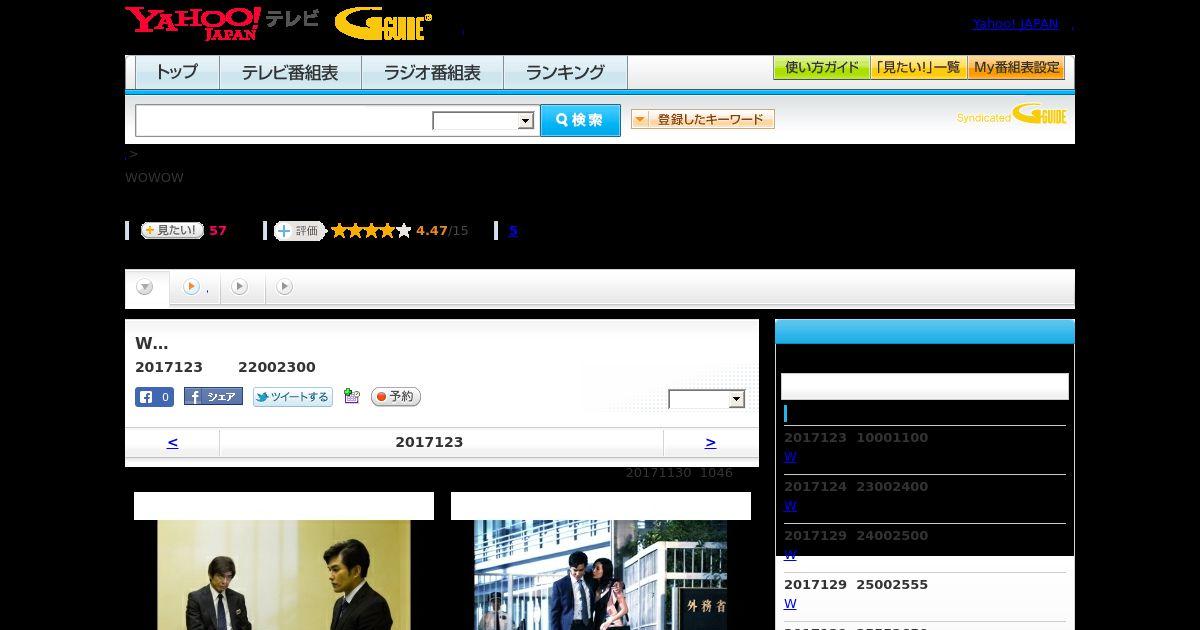Open the left photo of two suited men
The width and height of the screenshot is (1200, 630).
pos(284,575)
